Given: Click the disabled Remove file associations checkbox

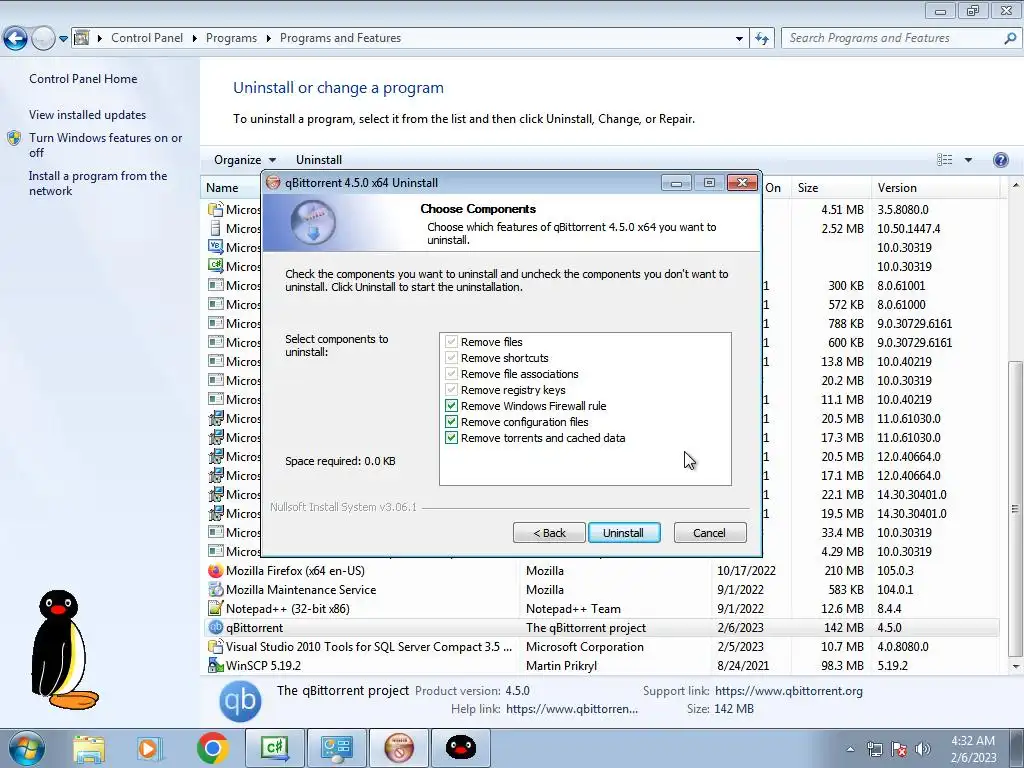Looking at the screenshot, I should [451, 374].
